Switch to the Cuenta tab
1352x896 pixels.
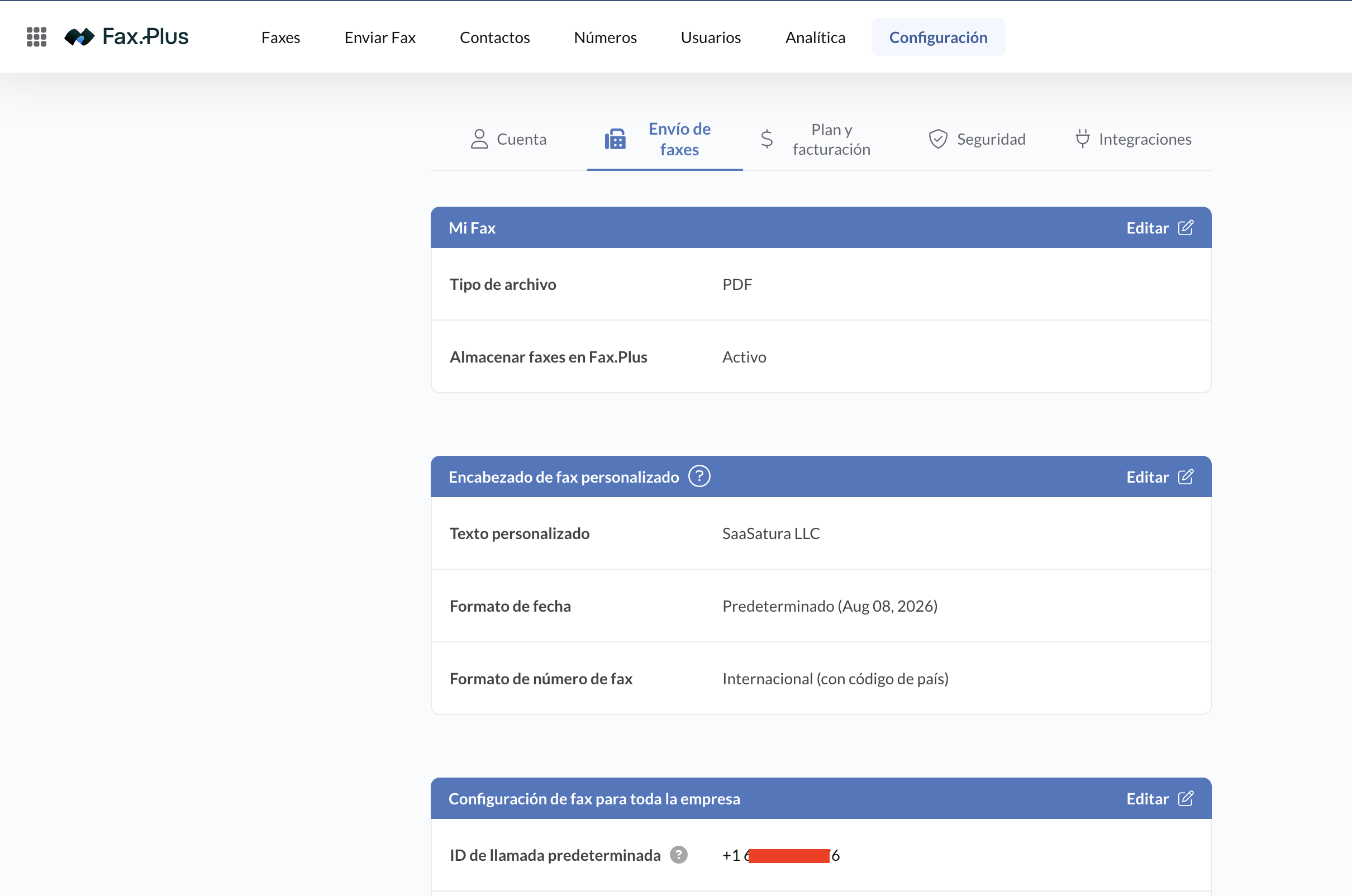(x=508, y=139)
